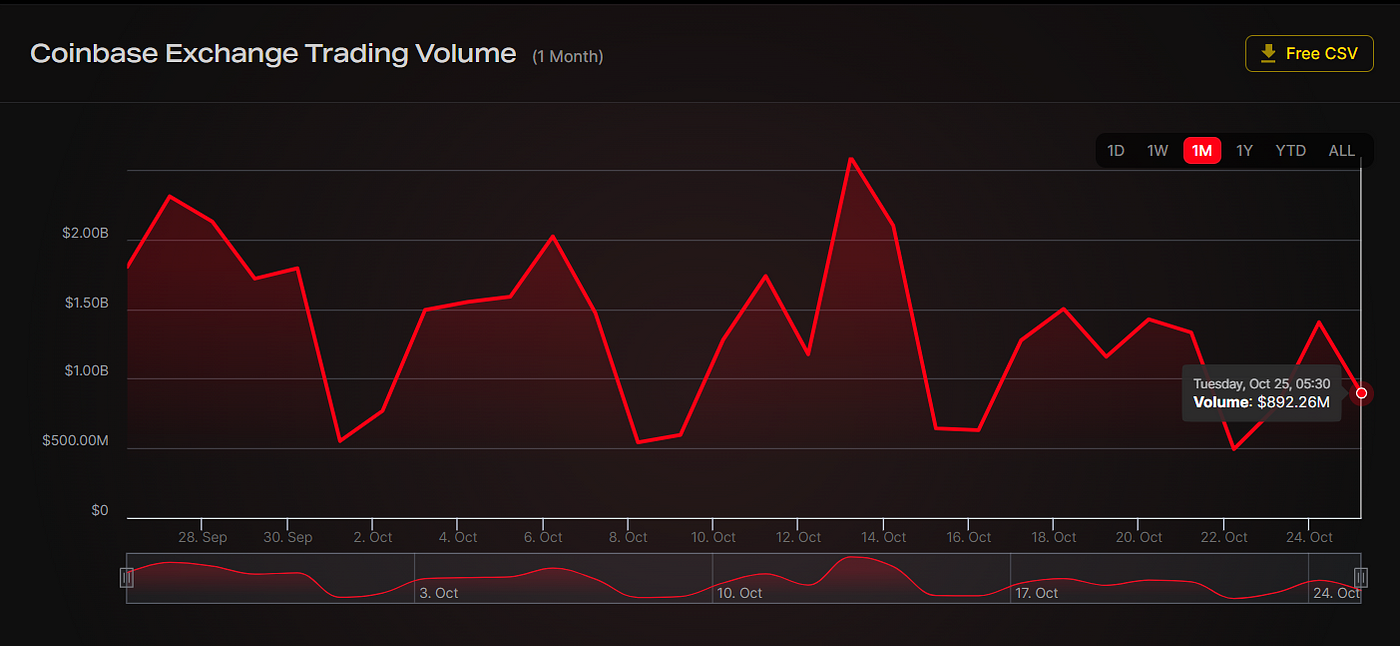Click the Volume: $892.26M tooltip value
Image resolution: width=1400 pixels, height=646 pixels.
(x=1261, y=402)
